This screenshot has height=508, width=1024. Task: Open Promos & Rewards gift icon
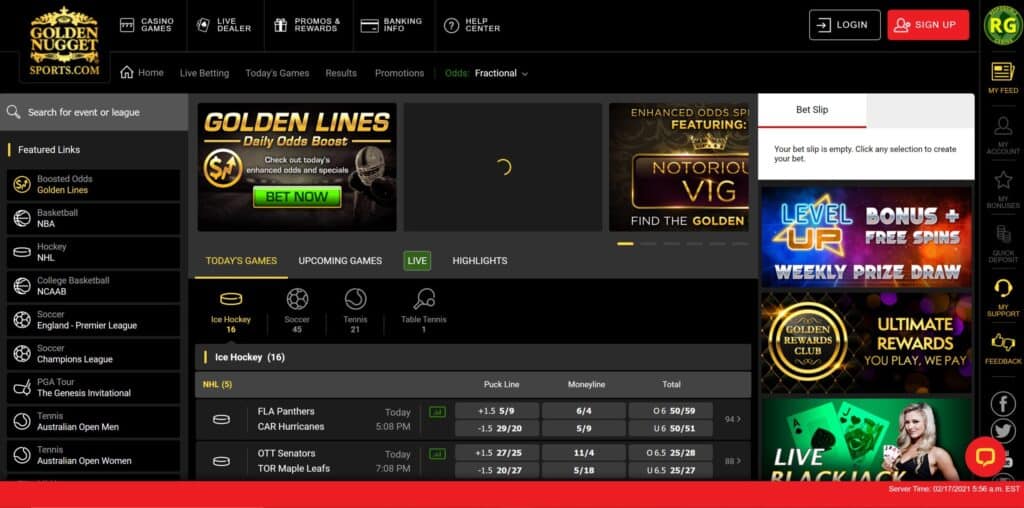tap(281, 25)
